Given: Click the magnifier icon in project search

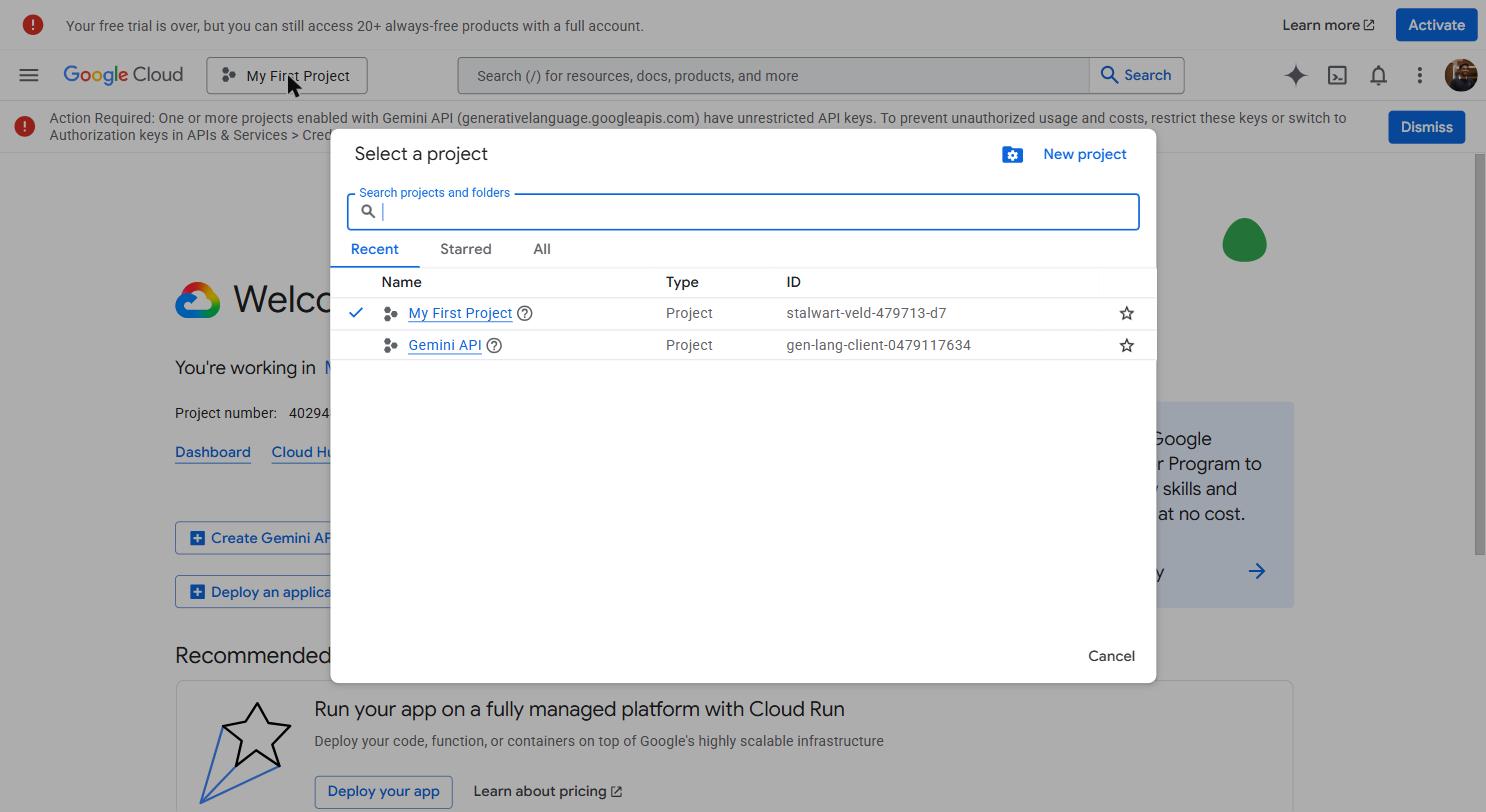Looking at the screenshot, I should pyautogui.click(x=368, y=211).
